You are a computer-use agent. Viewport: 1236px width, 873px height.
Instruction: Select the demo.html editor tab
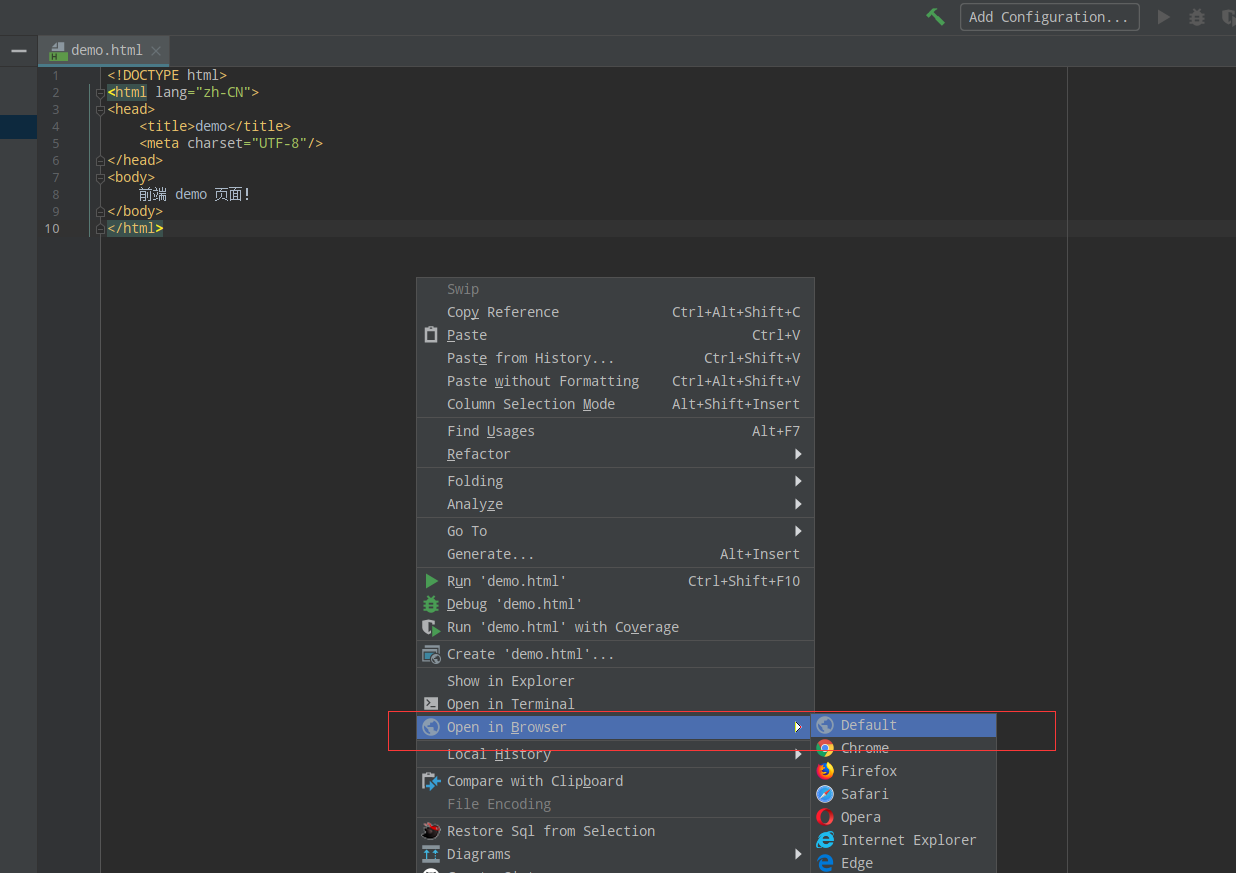click(x=104, y=50)
